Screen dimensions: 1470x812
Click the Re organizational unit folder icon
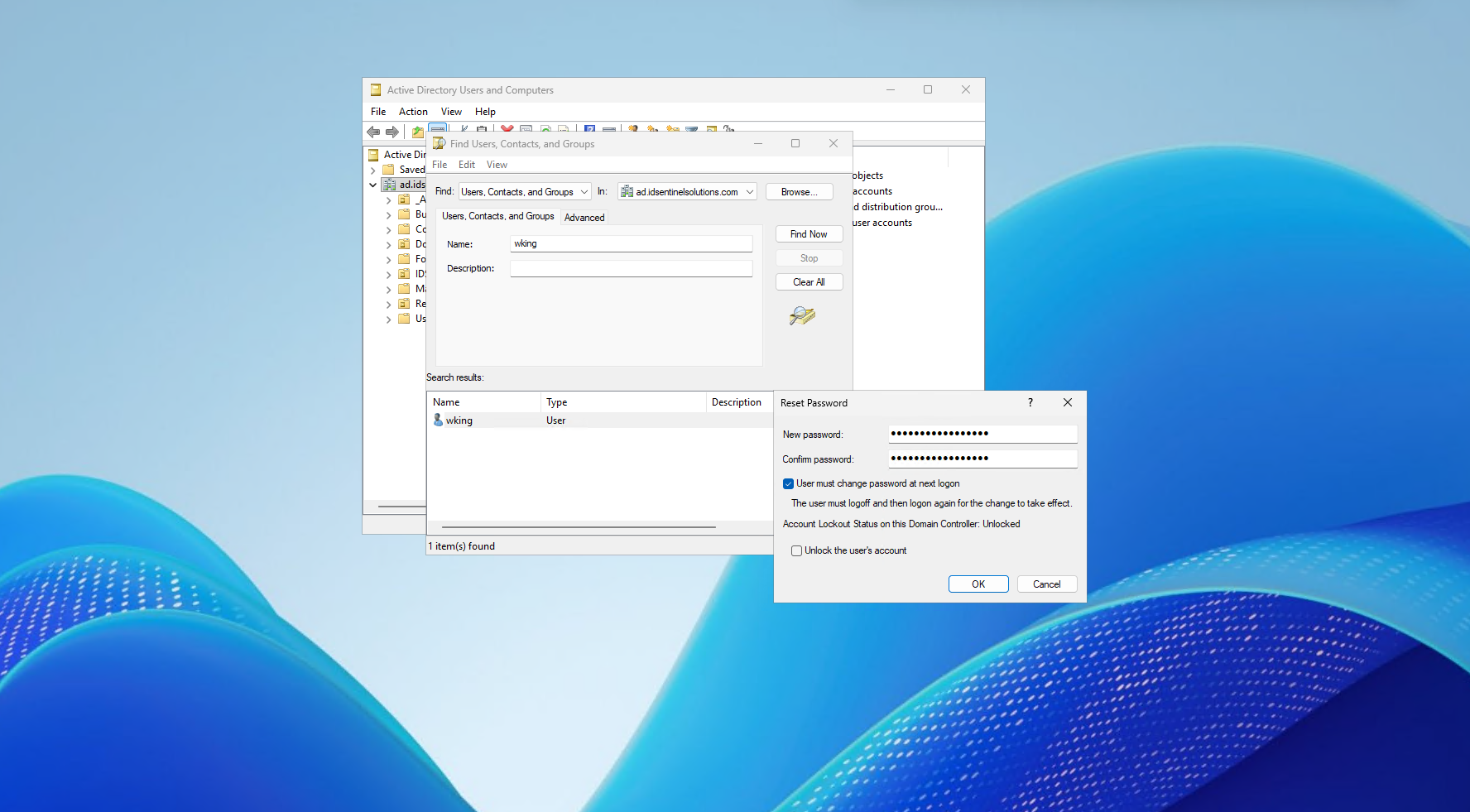point(404,304)
